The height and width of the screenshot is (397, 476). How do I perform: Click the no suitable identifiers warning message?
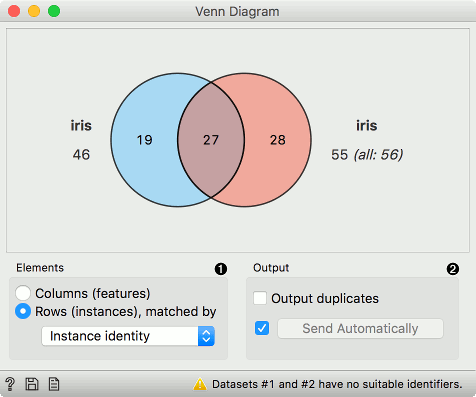click(337, 384)
